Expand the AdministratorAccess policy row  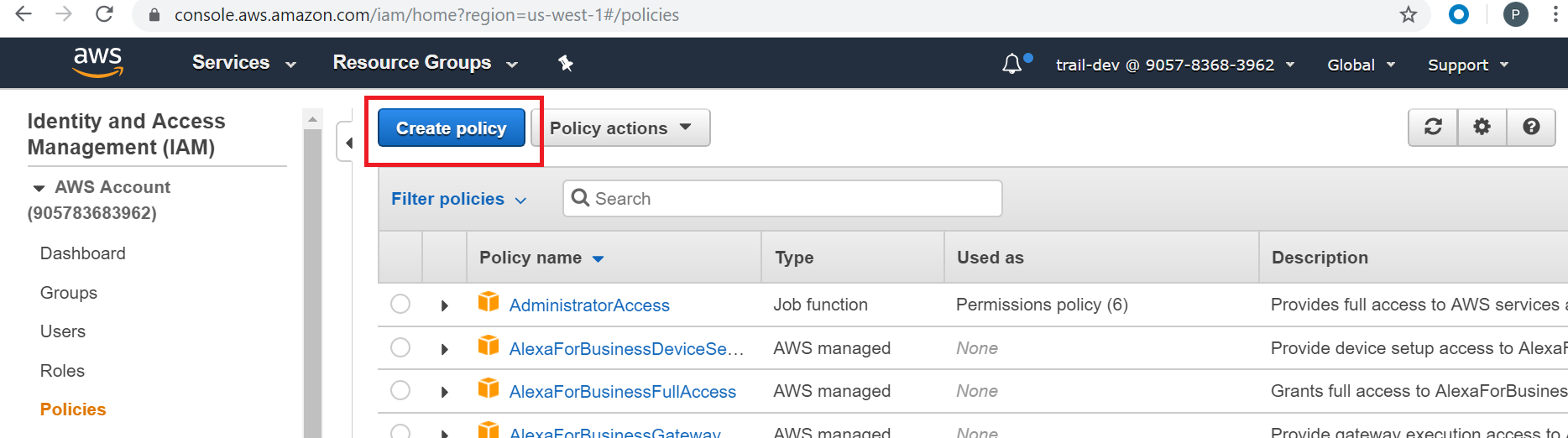445,305
